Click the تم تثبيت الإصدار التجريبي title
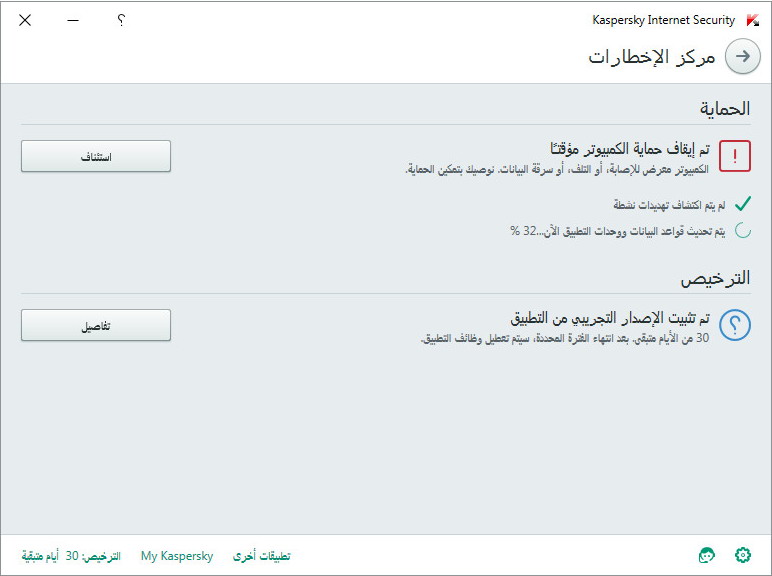 tap(610, 318)
